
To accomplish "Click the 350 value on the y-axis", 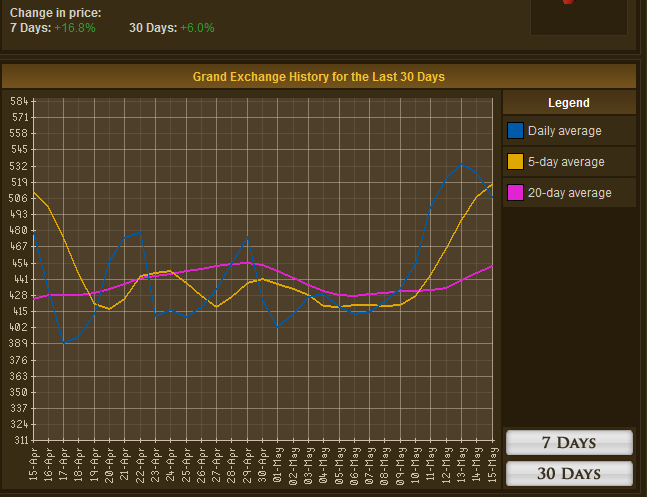I will coord(19,392).
